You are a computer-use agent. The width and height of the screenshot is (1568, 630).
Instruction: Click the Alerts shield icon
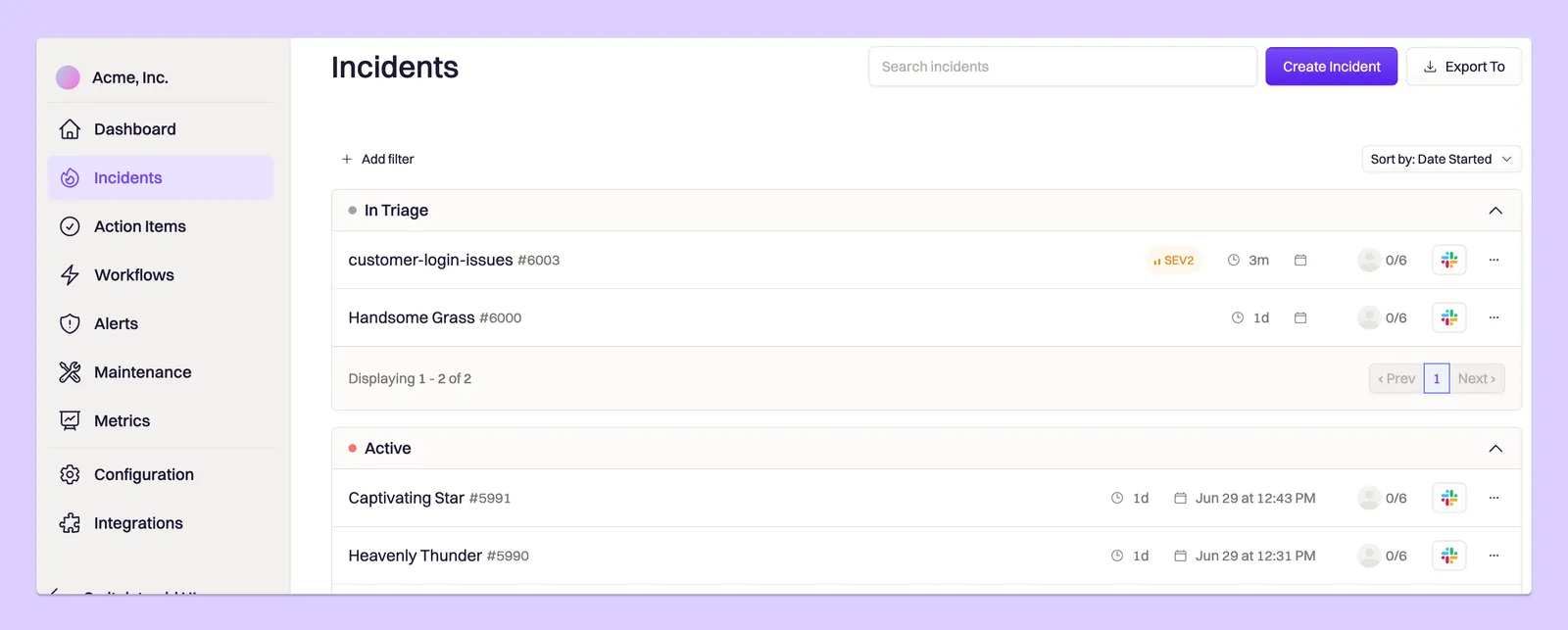tap(70, 323)
